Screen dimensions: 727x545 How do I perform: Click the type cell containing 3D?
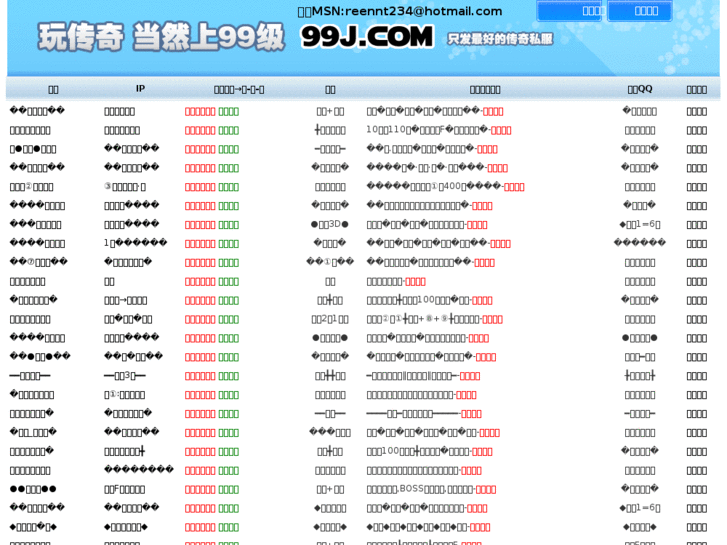pos(330,224)
